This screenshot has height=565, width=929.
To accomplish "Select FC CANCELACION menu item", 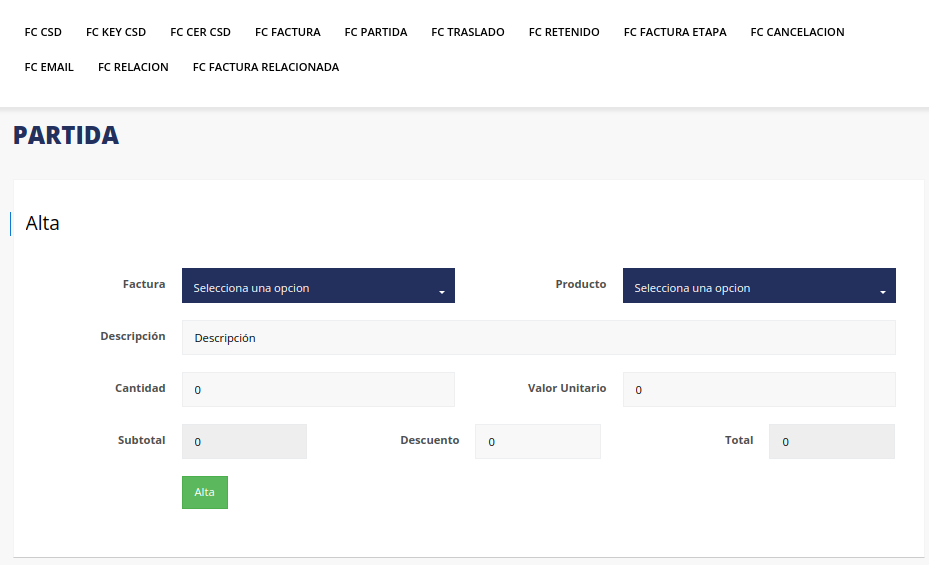I will tap(797, 32).
